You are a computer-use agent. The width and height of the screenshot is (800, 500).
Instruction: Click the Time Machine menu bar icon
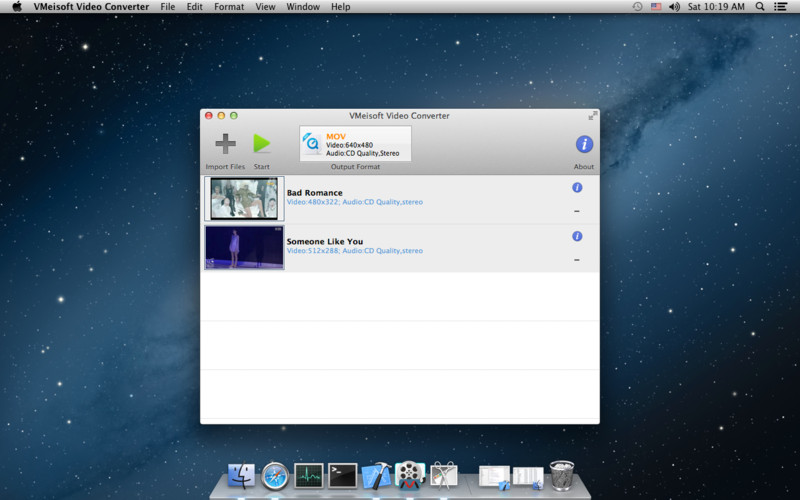point(637,7)
